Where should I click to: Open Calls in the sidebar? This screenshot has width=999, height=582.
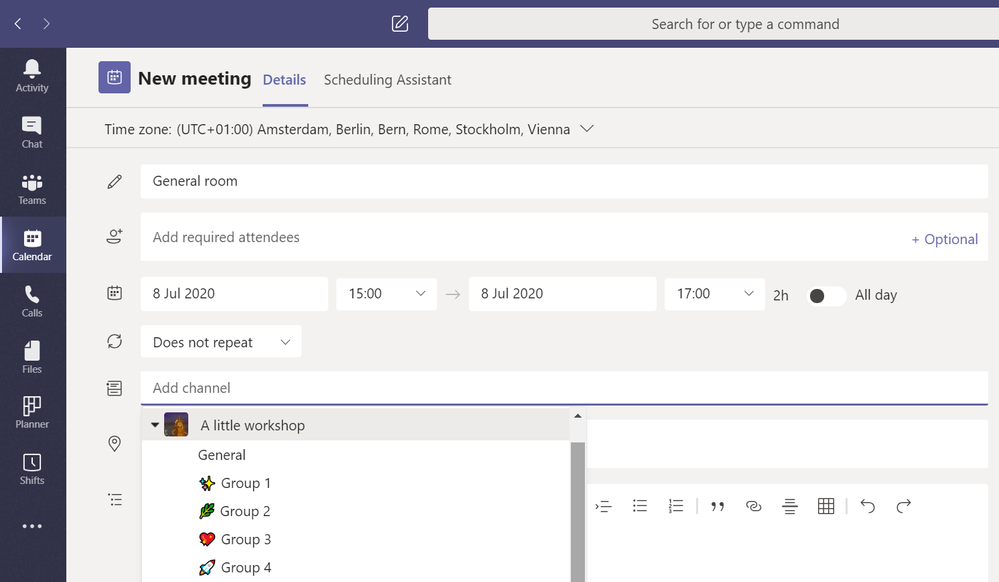coord(32,301)
